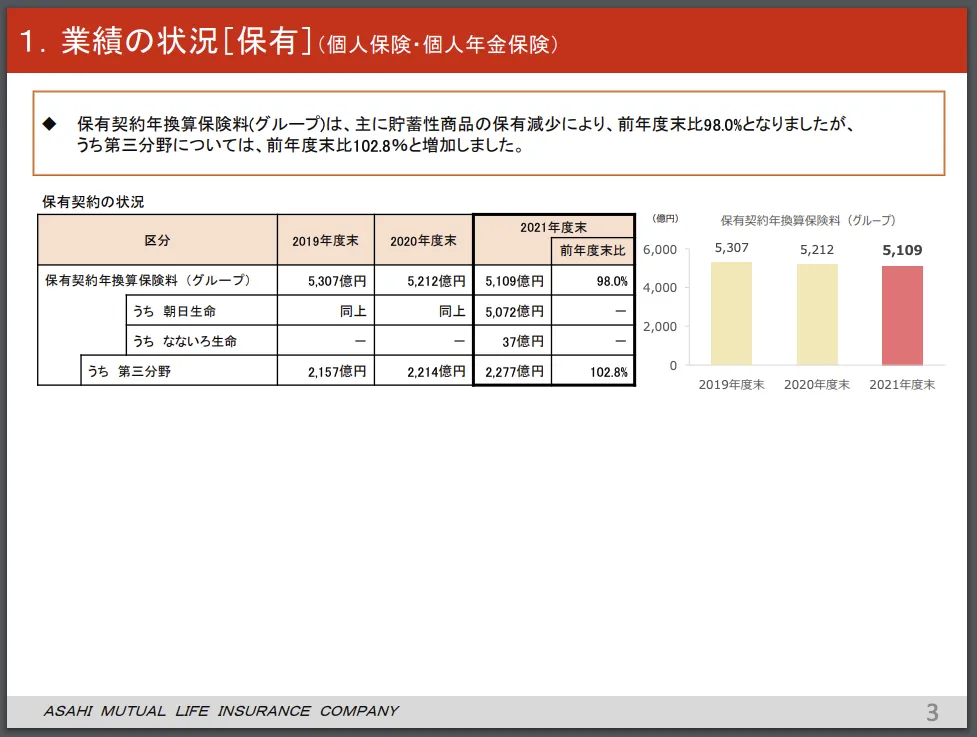This screenshot has width=977, height=737.
Task: Click the diamond bullet in summary box
Action: tap(49, 125)
